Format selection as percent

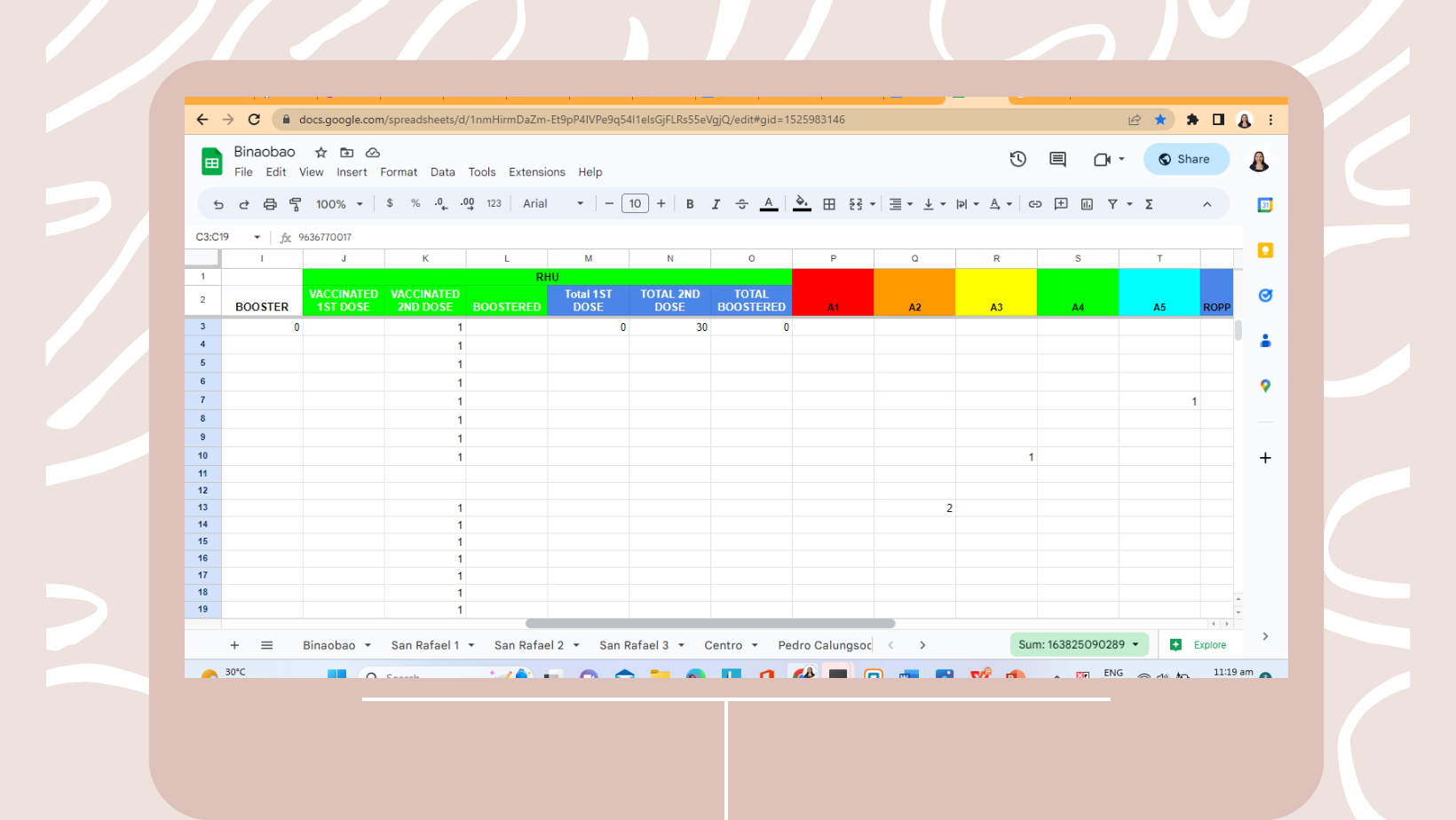pos(415,203)
